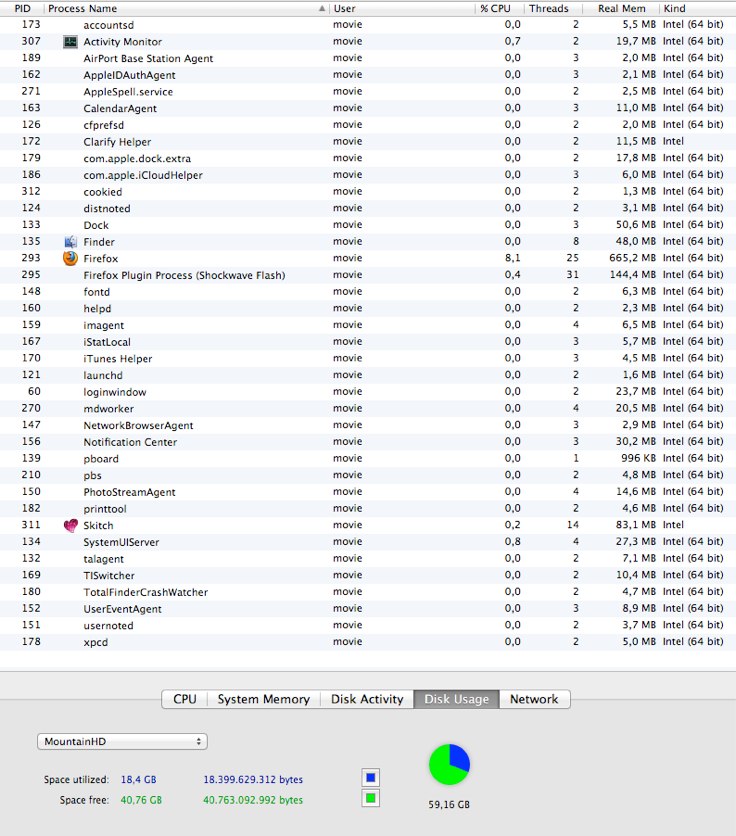Sort by the % CPU column header

(499, 9)
